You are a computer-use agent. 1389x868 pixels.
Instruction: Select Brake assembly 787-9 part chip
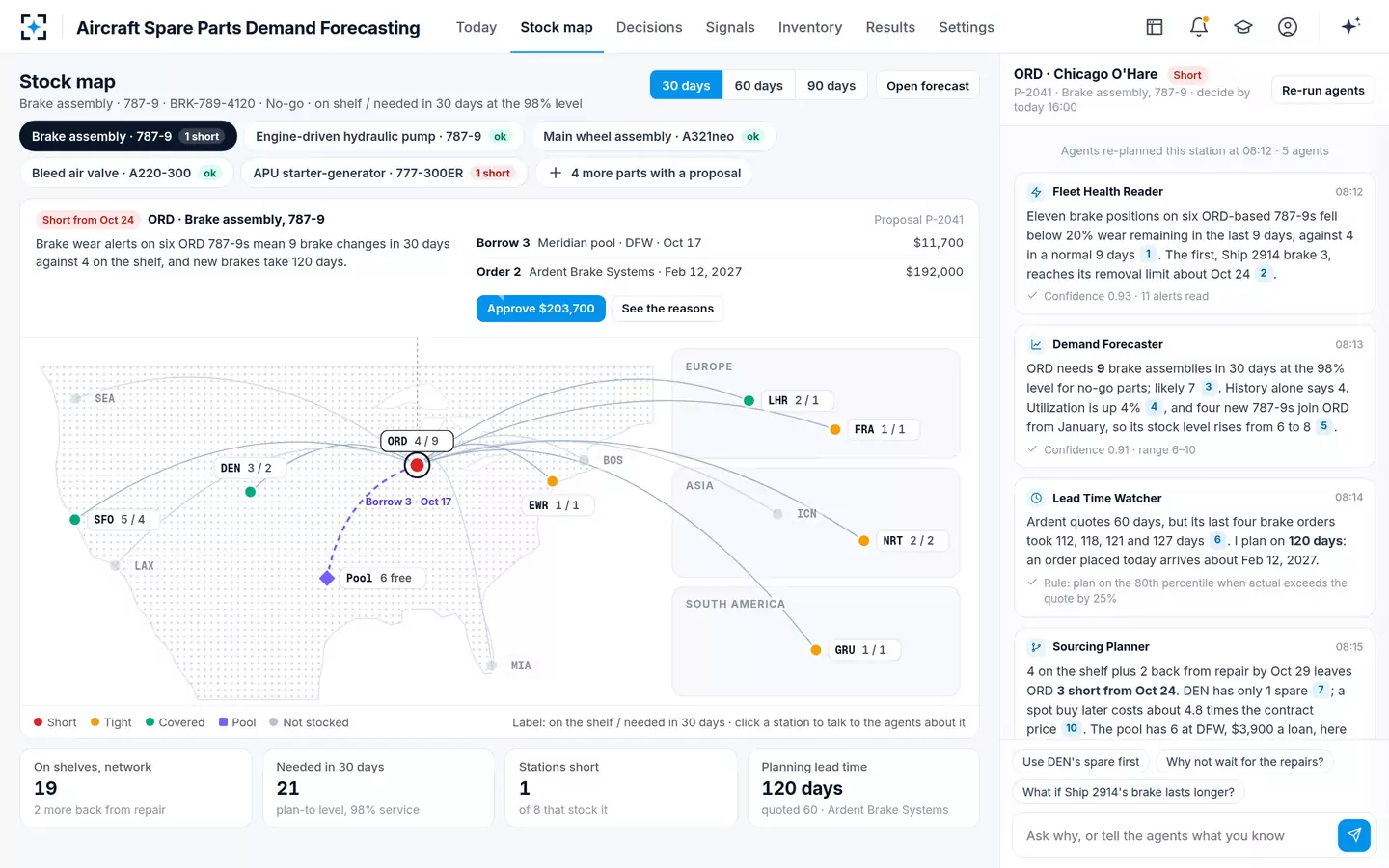tap(127, 136)
